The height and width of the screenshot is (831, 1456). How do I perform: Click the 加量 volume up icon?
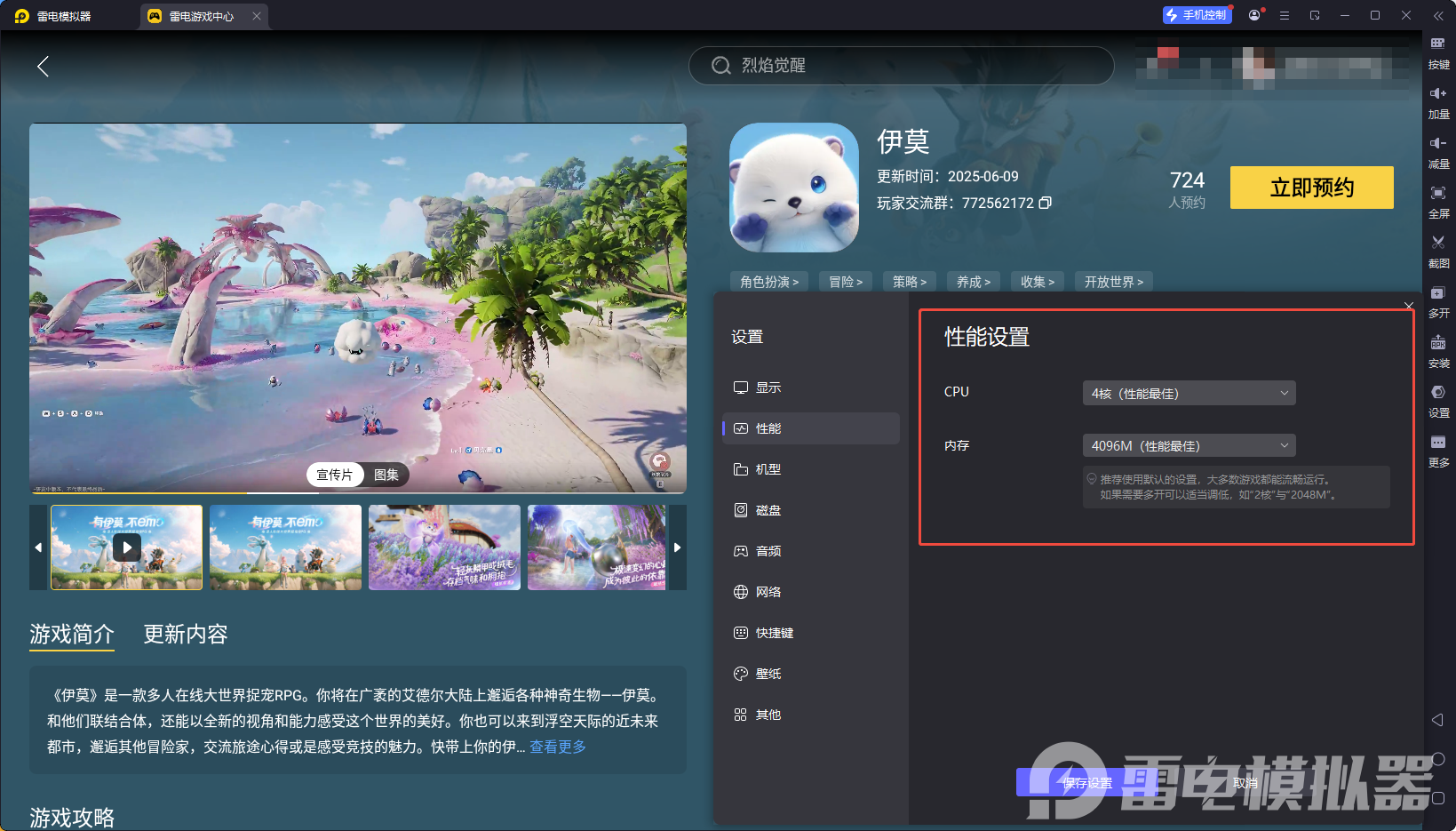point(1439,103)
